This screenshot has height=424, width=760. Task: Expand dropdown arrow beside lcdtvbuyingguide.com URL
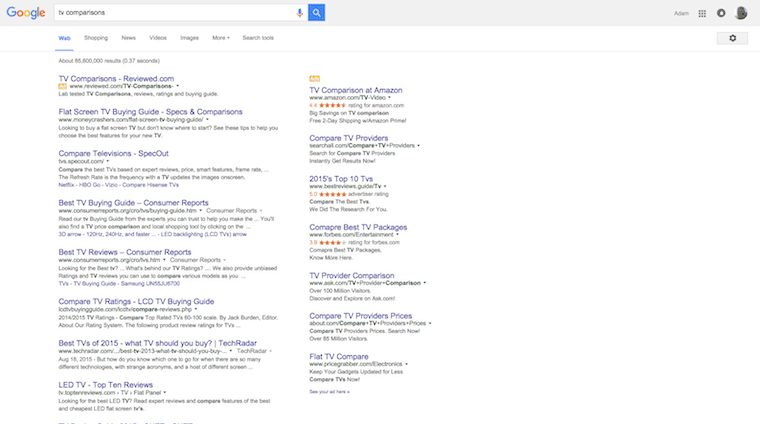pyautogui.click(x=196, y=310)
